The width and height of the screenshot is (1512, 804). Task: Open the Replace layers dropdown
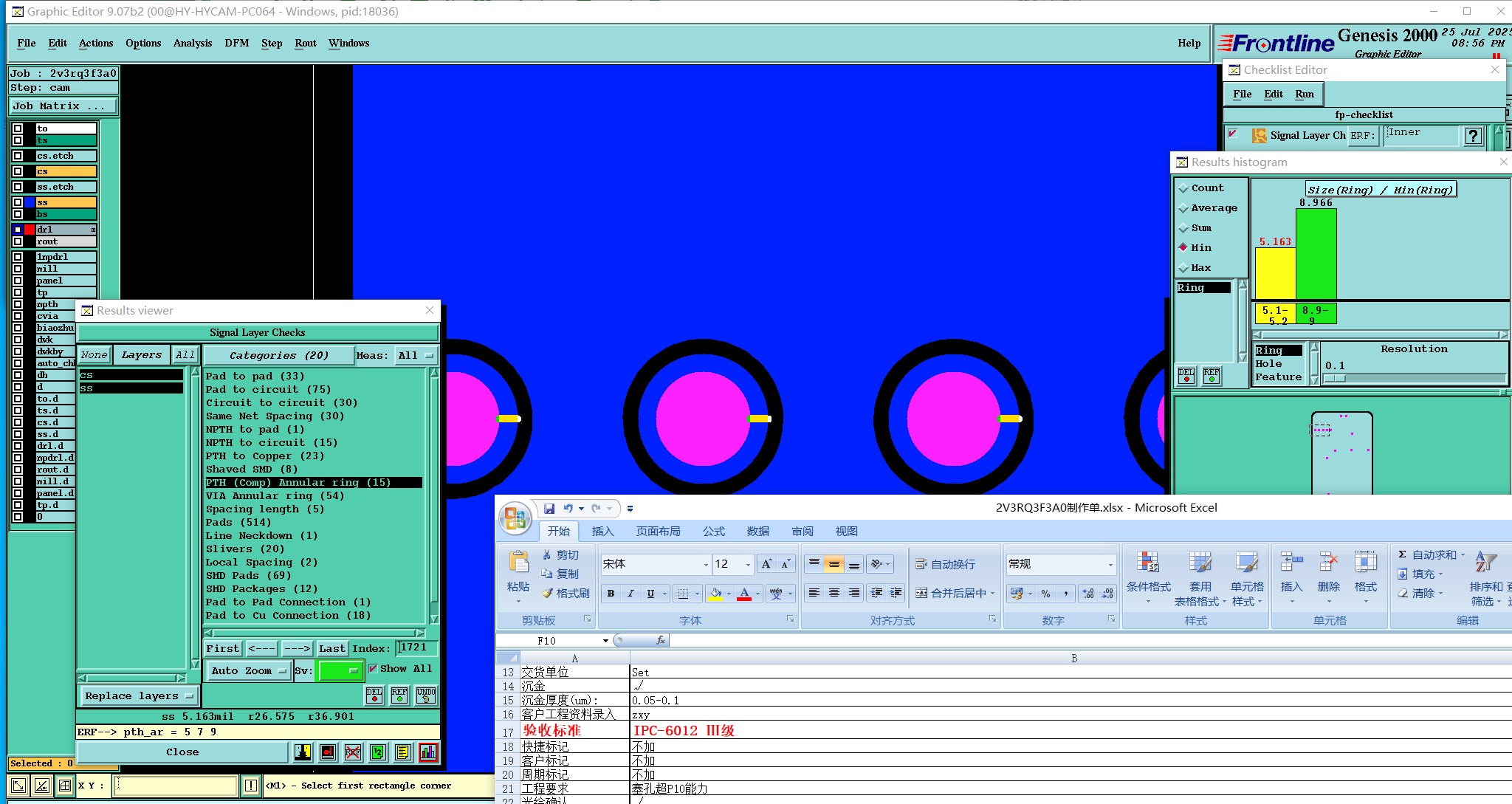(139, 695)
